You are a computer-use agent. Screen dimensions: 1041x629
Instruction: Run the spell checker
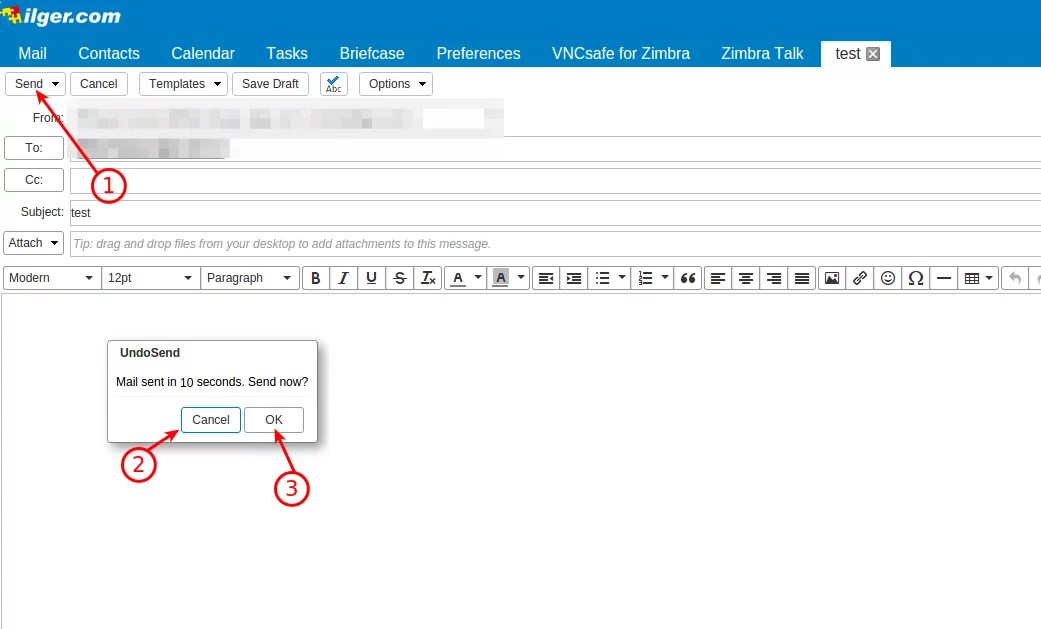(x=333, y=84)
